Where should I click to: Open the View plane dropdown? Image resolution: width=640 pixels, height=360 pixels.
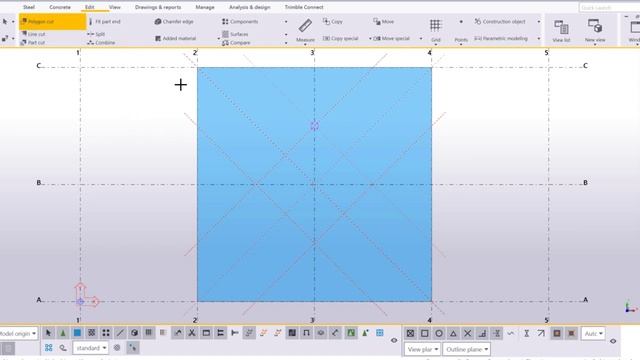coord(422,349)
